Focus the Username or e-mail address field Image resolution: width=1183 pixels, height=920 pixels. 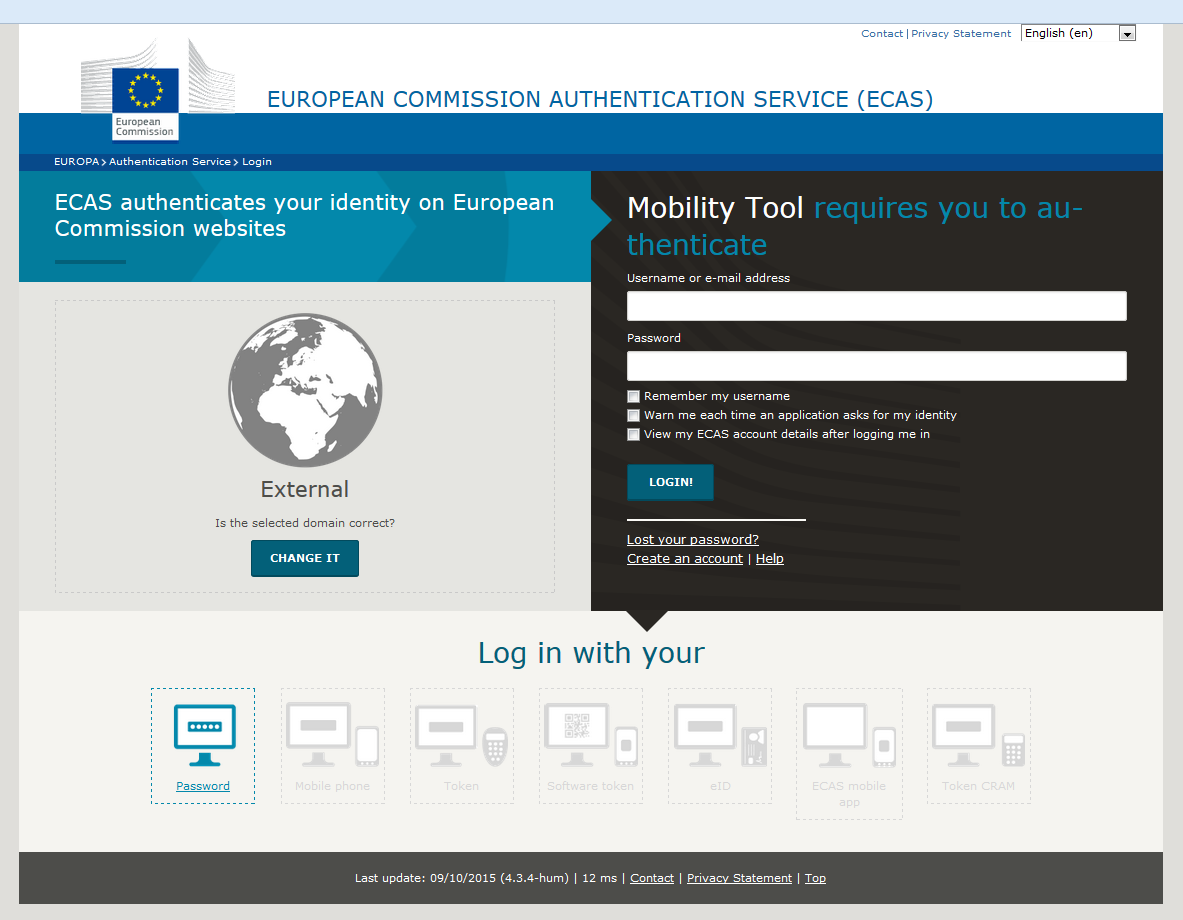[877, 306]
